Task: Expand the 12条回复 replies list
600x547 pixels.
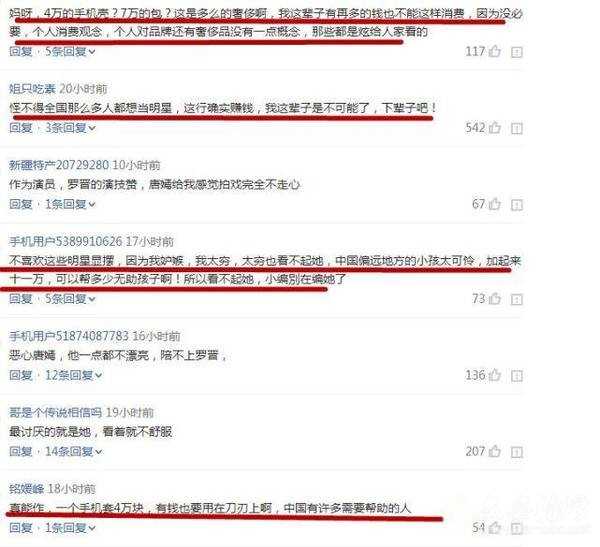Action: pyautogui.click(x=73, y=375)
